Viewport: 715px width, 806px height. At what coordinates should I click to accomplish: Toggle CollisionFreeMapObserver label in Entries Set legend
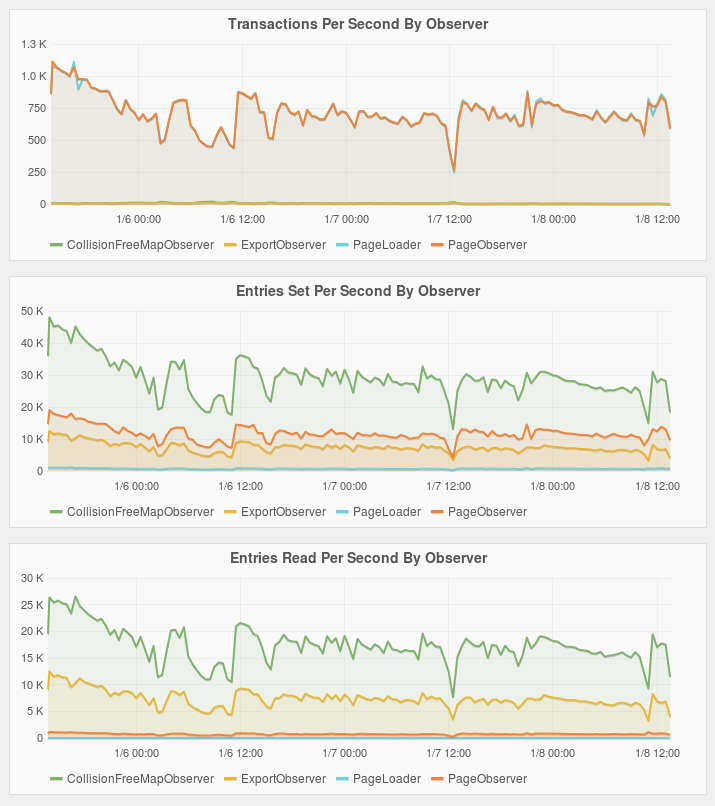[140, 511]
